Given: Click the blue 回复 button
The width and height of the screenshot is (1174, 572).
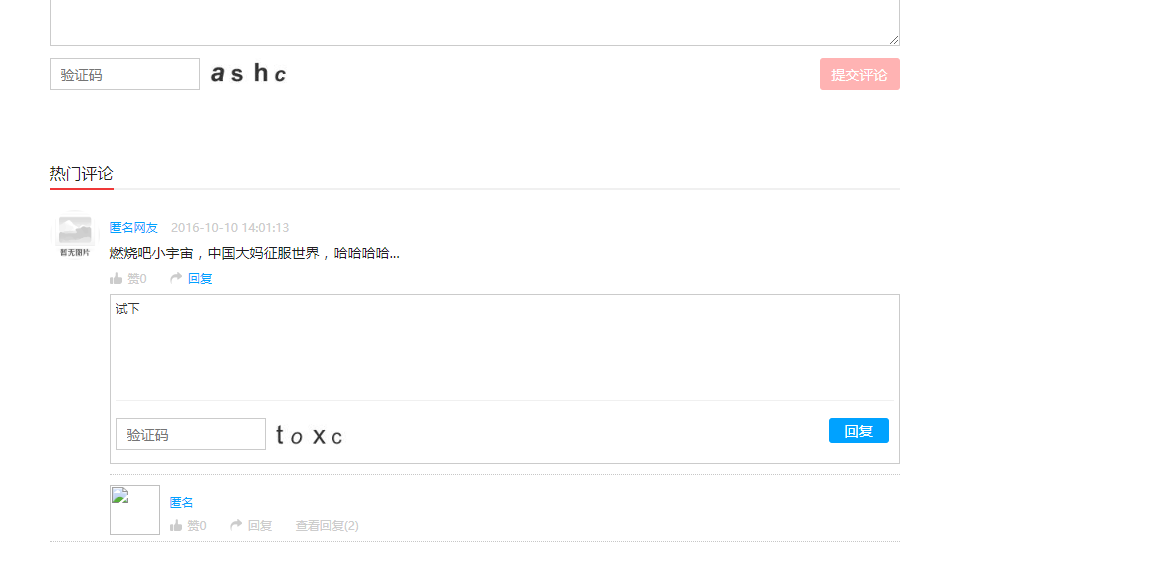Looking at the screenshot, I should pyautogui.click(x=859, y=430).
